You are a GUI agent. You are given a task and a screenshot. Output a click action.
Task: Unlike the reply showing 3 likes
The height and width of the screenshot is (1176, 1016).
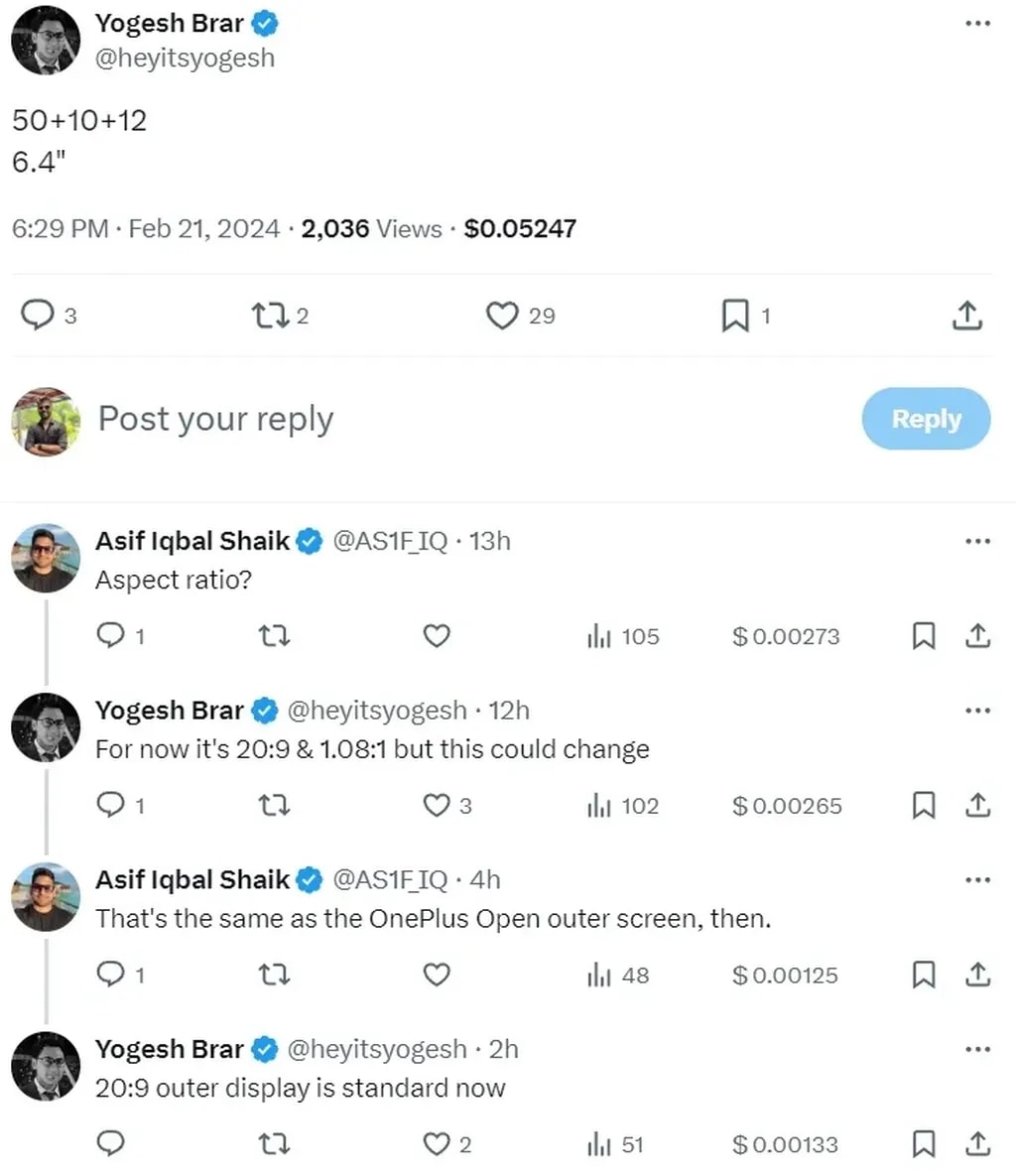(x=437, y=805)
